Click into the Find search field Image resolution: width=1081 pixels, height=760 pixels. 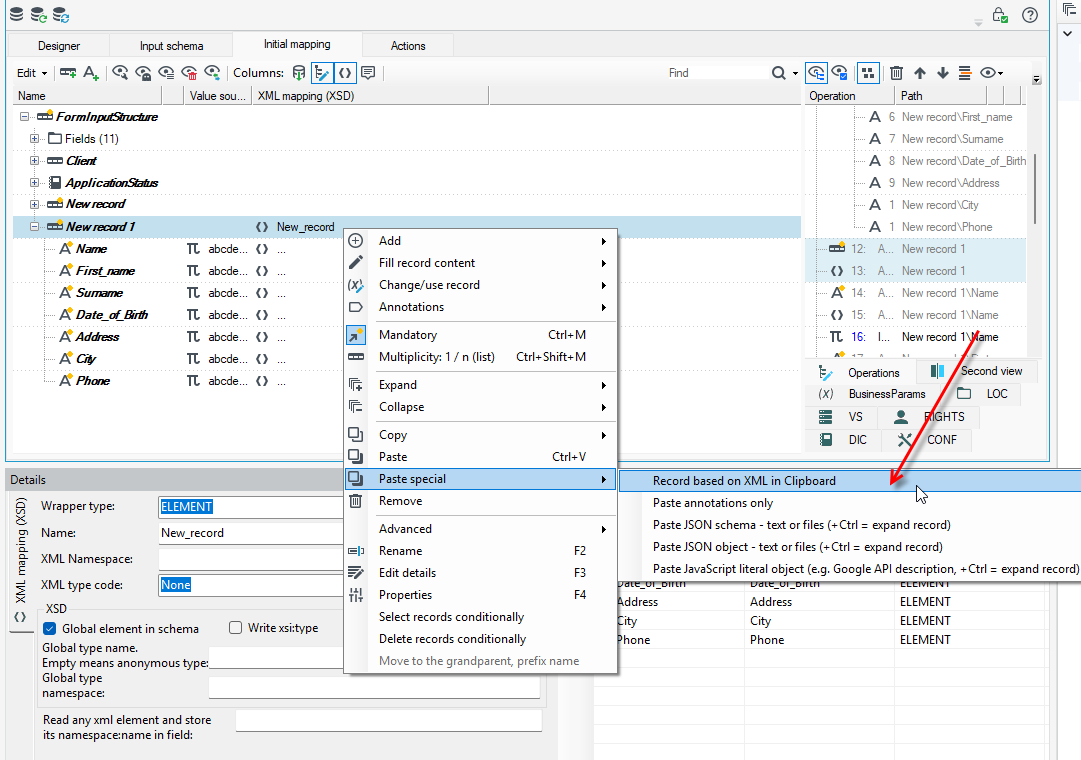(x=717, y=72)
